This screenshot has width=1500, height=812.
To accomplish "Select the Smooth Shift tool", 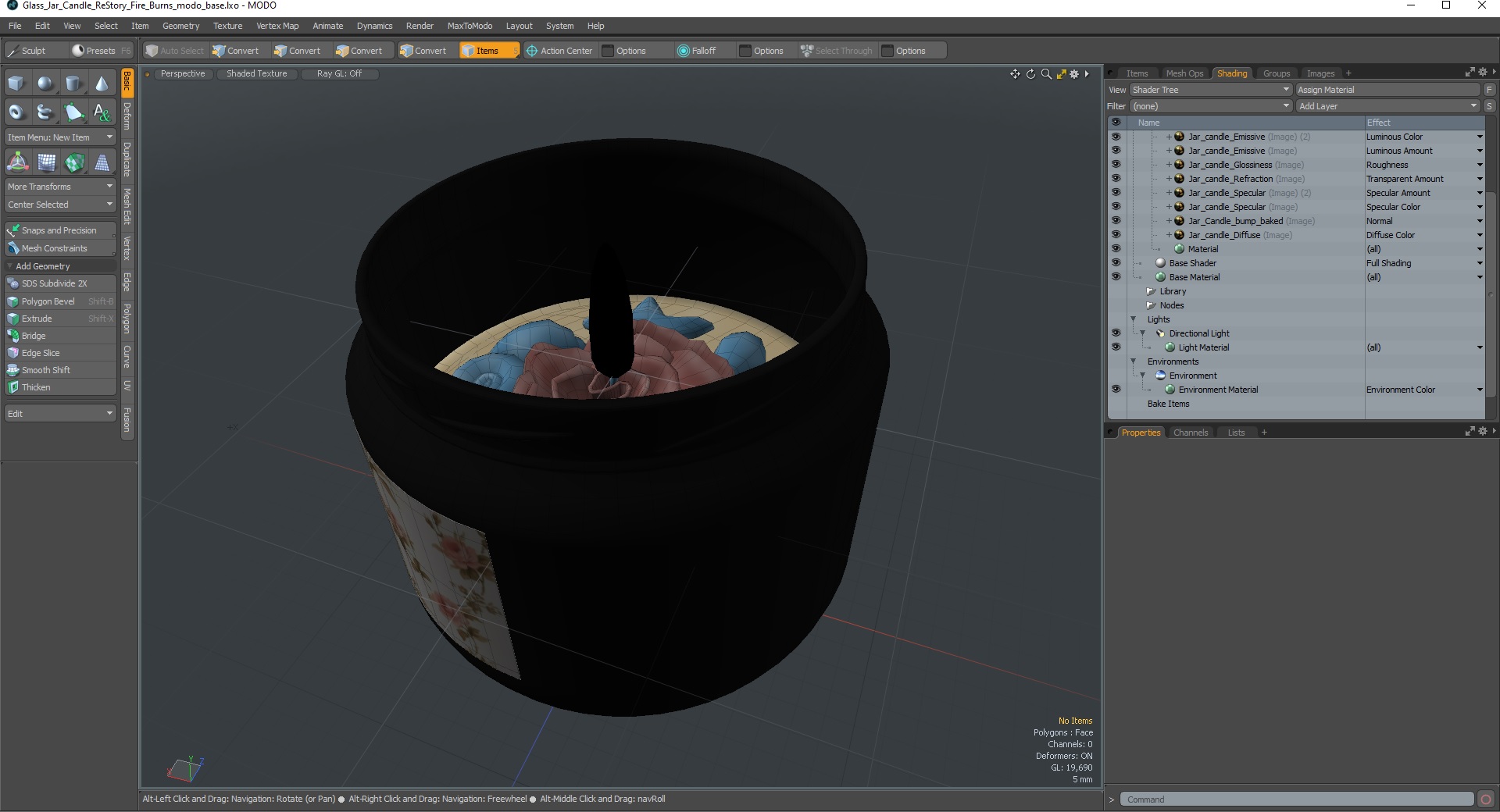I will pyautogui.click(x=60, y=370).
